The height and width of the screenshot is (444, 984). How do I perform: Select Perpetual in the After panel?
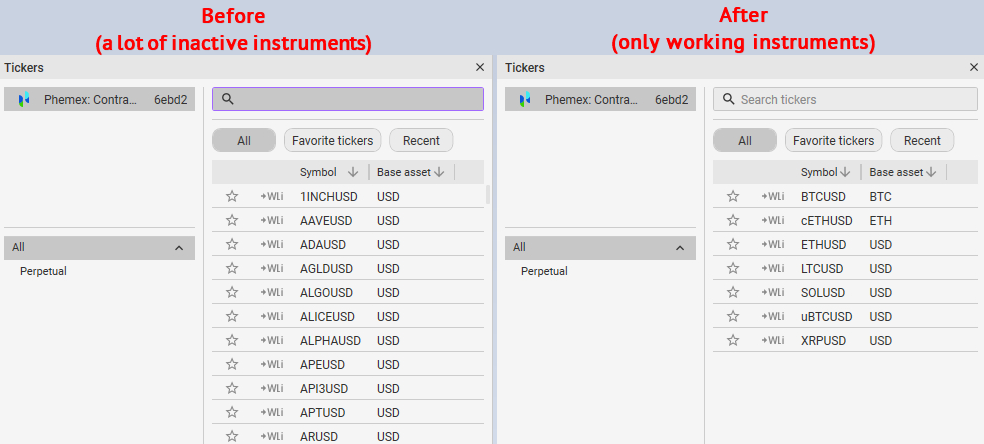(x=544, y=271)
